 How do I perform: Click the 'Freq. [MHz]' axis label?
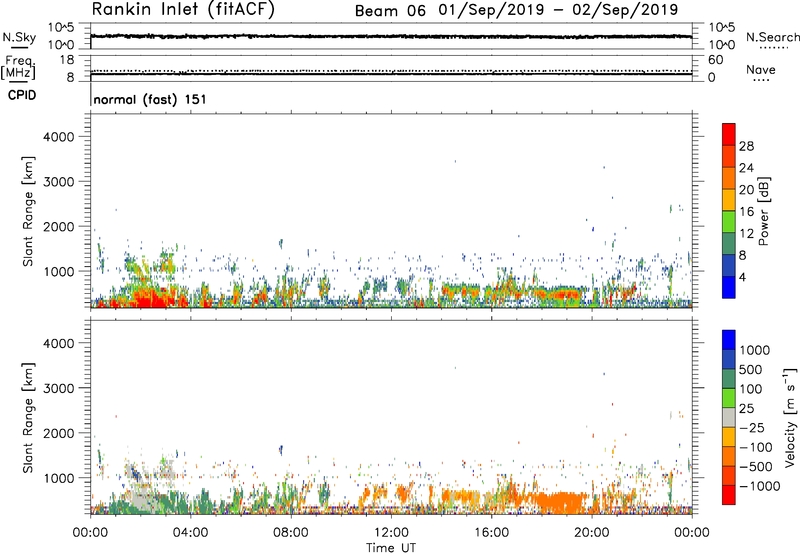[x=18, y=67]
